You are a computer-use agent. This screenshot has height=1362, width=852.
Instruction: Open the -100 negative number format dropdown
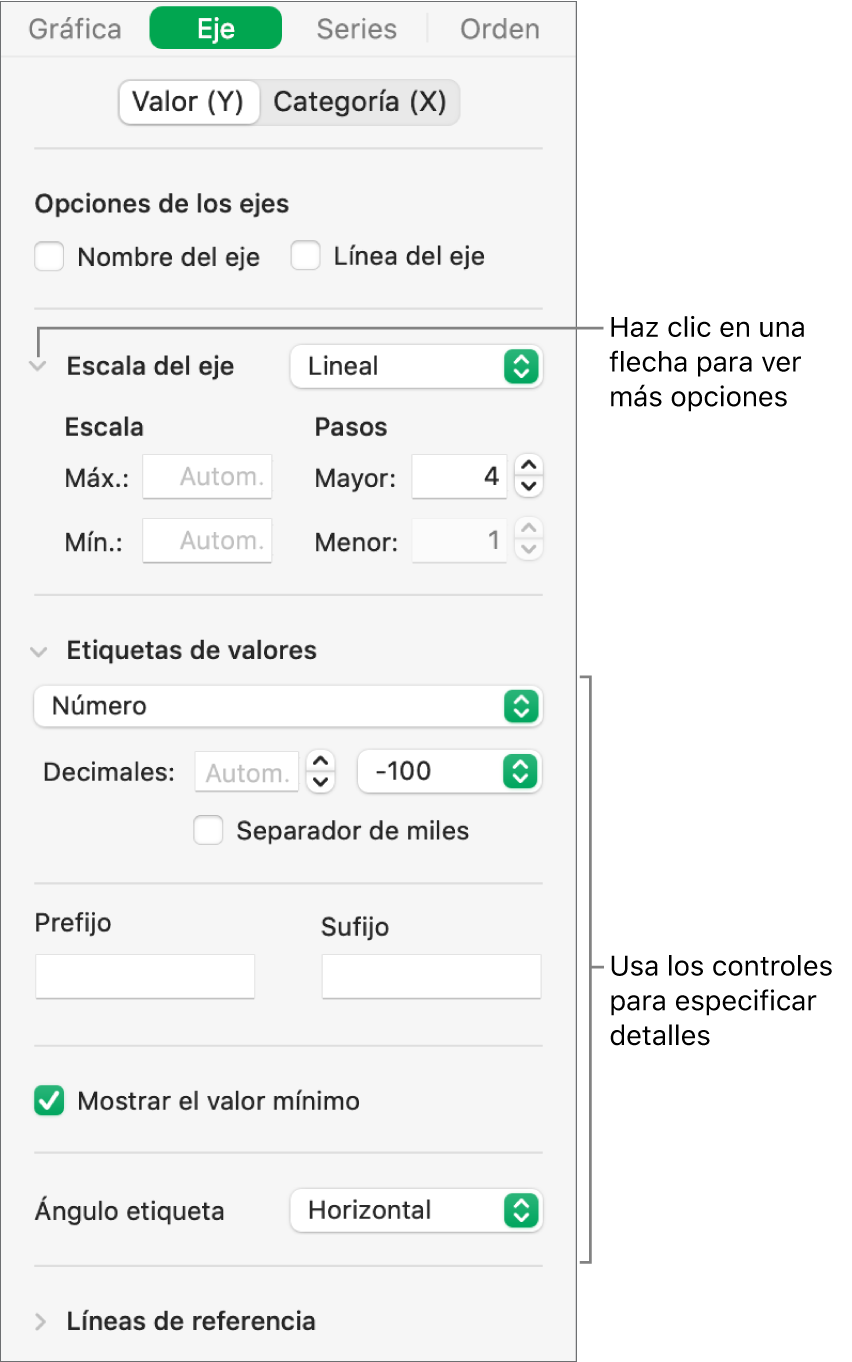449,771
